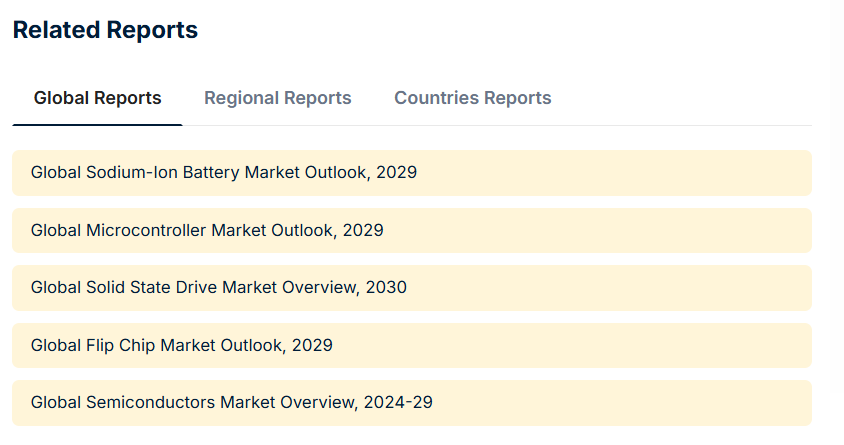
Task: Click year 2029 in Sodium-Ion Battery title
Action: point(397,173)
